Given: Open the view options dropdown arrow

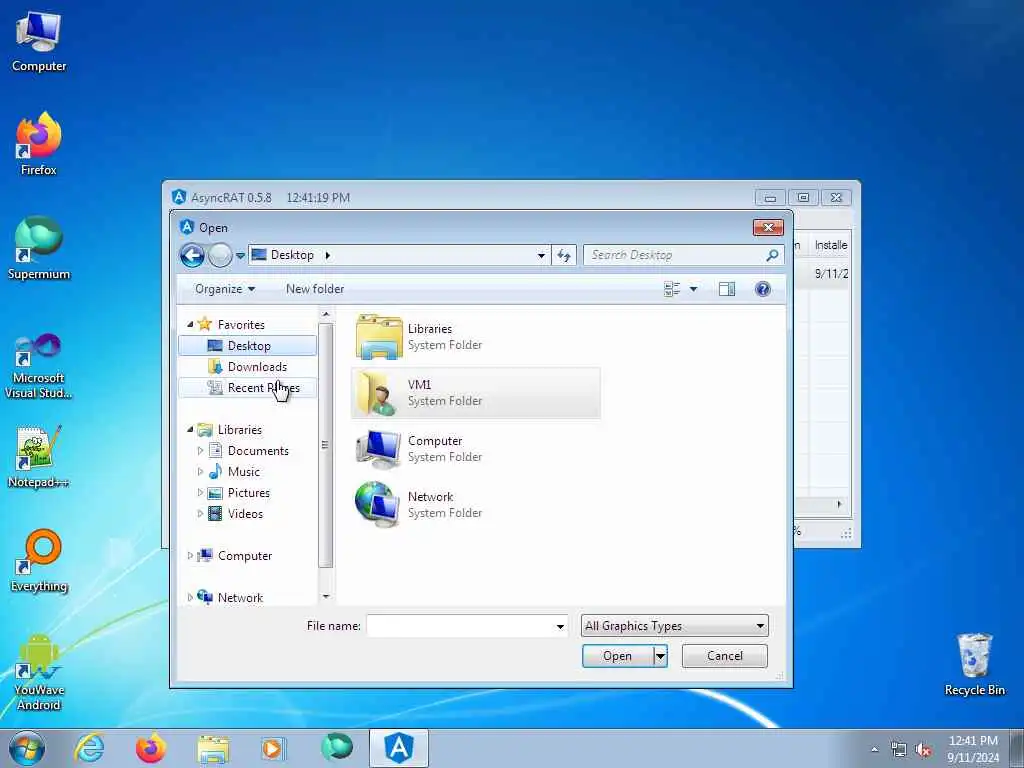Looking at the screenshot, I should [x=694, y=289].
